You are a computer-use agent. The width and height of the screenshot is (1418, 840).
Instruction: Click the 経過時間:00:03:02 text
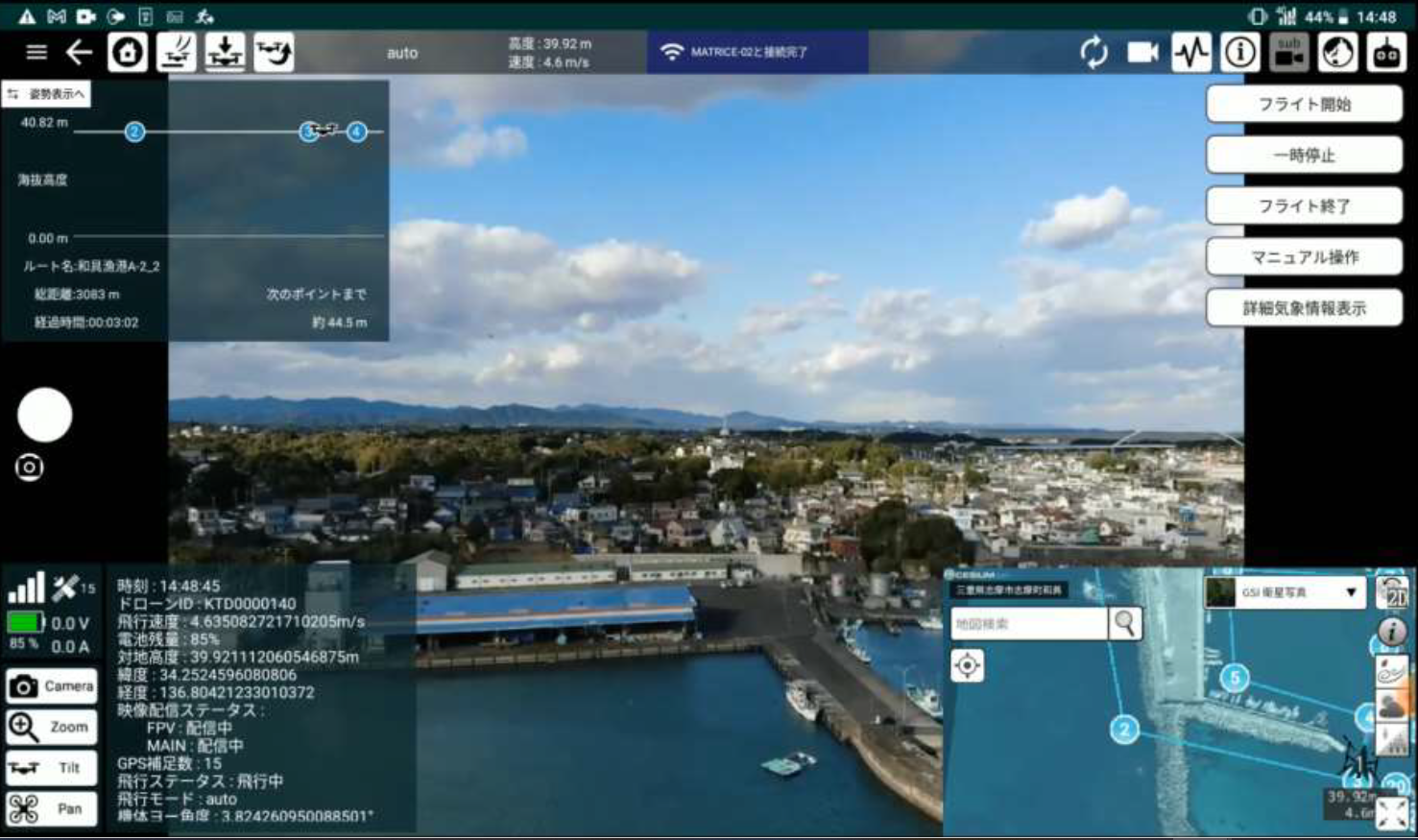pos(86,323)
